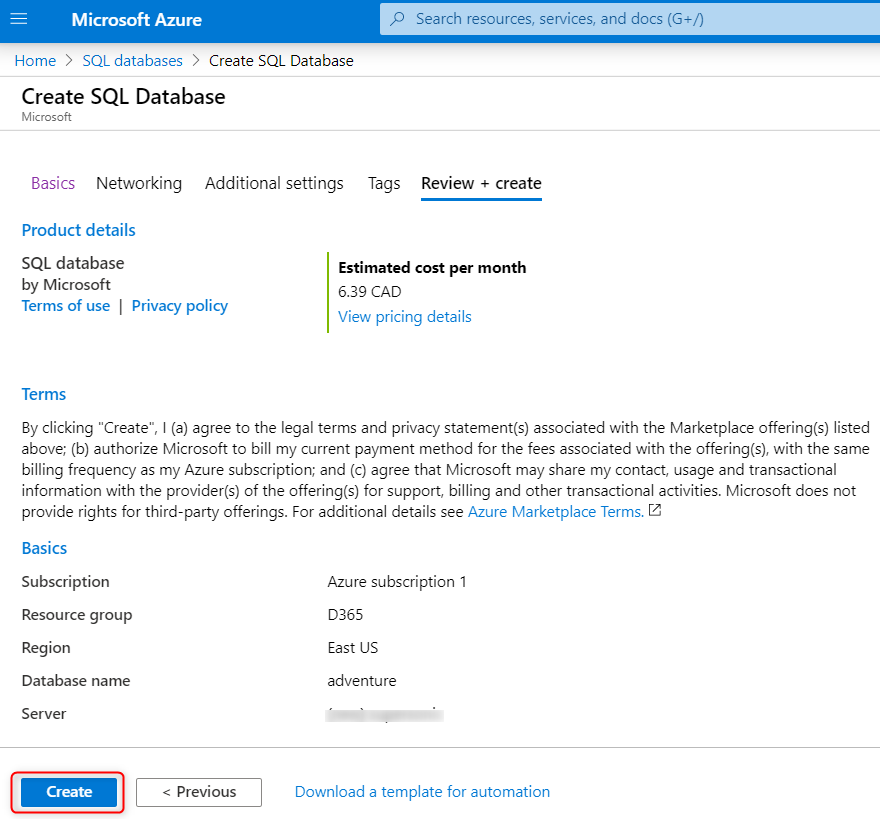Viewport: 880px width, 819px height.
Task: Click the SQL databases breadcrumb
Action: point(132,60)
